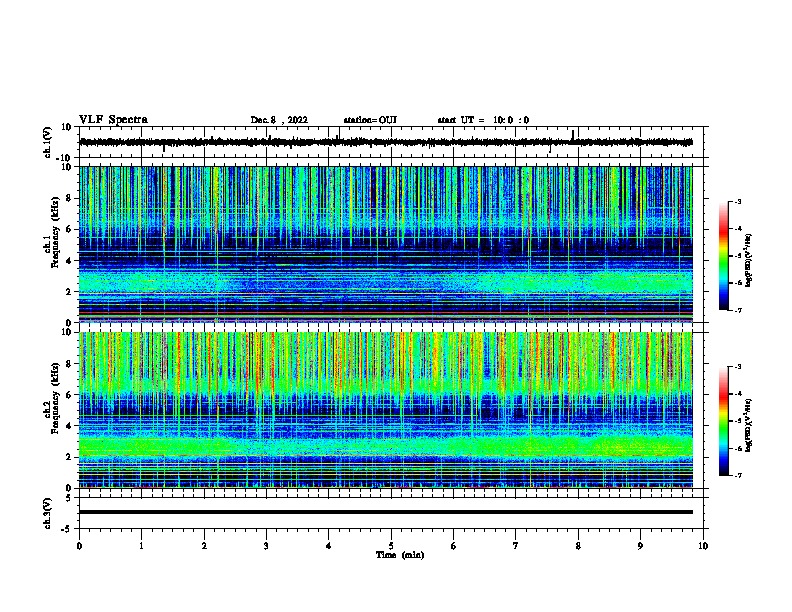Click the ch.1(V) waveform axis label

[48, 142]
